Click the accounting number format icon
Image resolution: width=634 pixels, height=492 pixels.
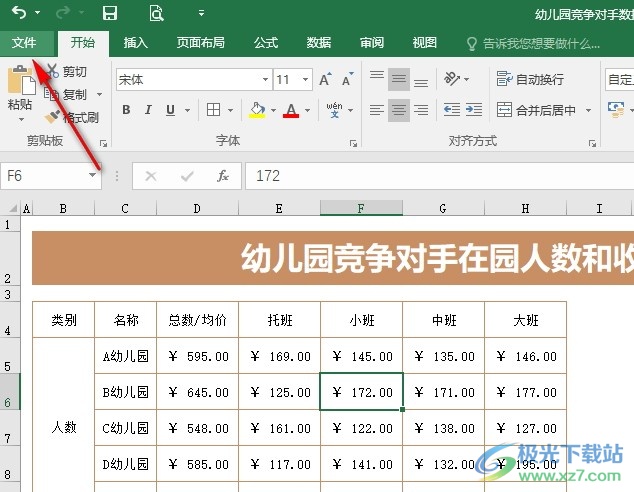click(x=615, y=110)
